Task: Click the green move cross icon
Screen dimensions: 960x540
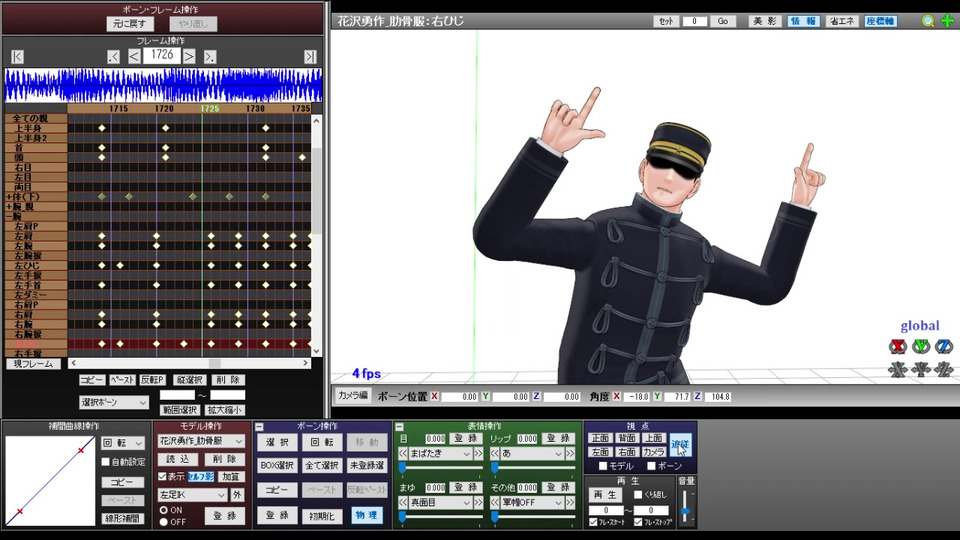Action: tap(946, 21)
